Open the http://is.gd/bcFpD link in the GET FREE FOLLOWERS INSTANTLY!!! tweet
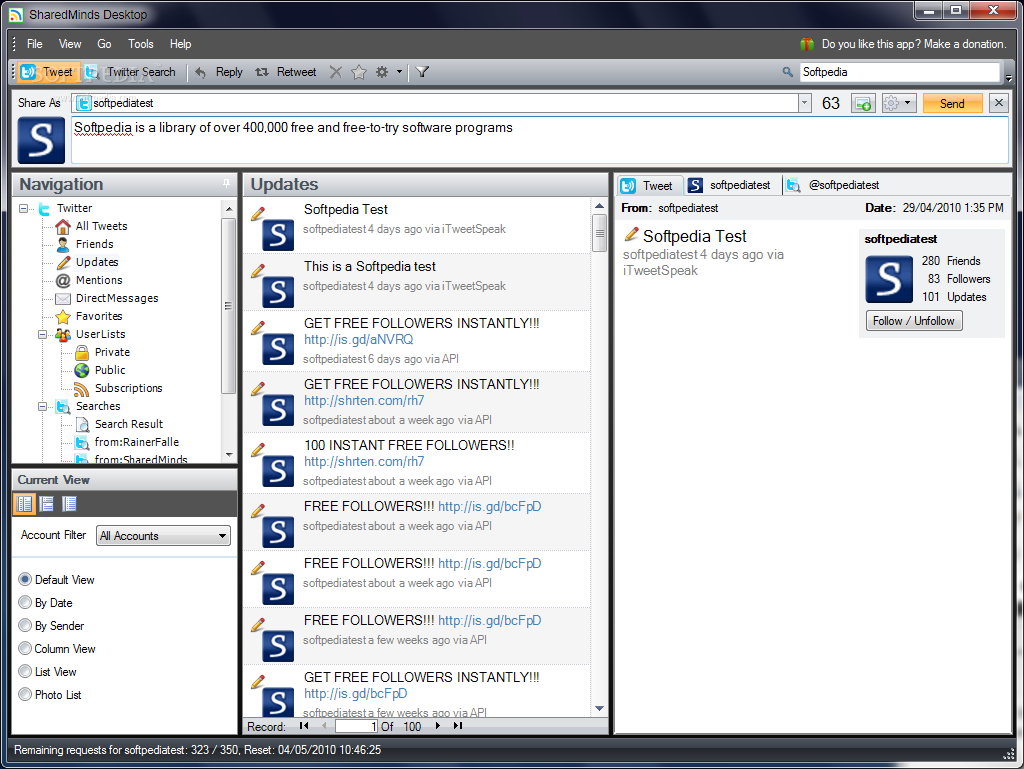1024x769 pixels. [x=355, y=693]
